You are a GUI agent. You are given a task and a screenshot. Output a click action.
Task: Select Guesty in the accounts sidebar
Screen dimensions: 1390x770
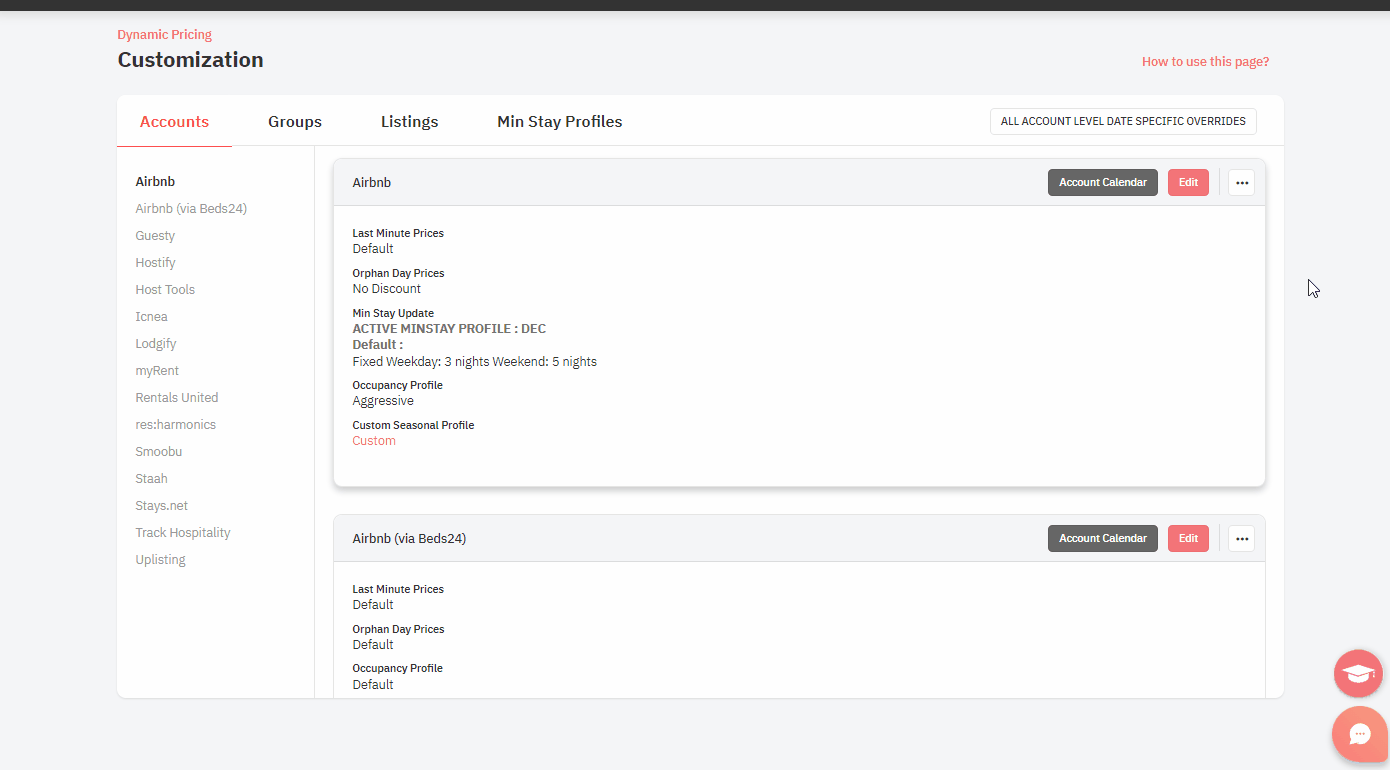click(x=155, y=236)
